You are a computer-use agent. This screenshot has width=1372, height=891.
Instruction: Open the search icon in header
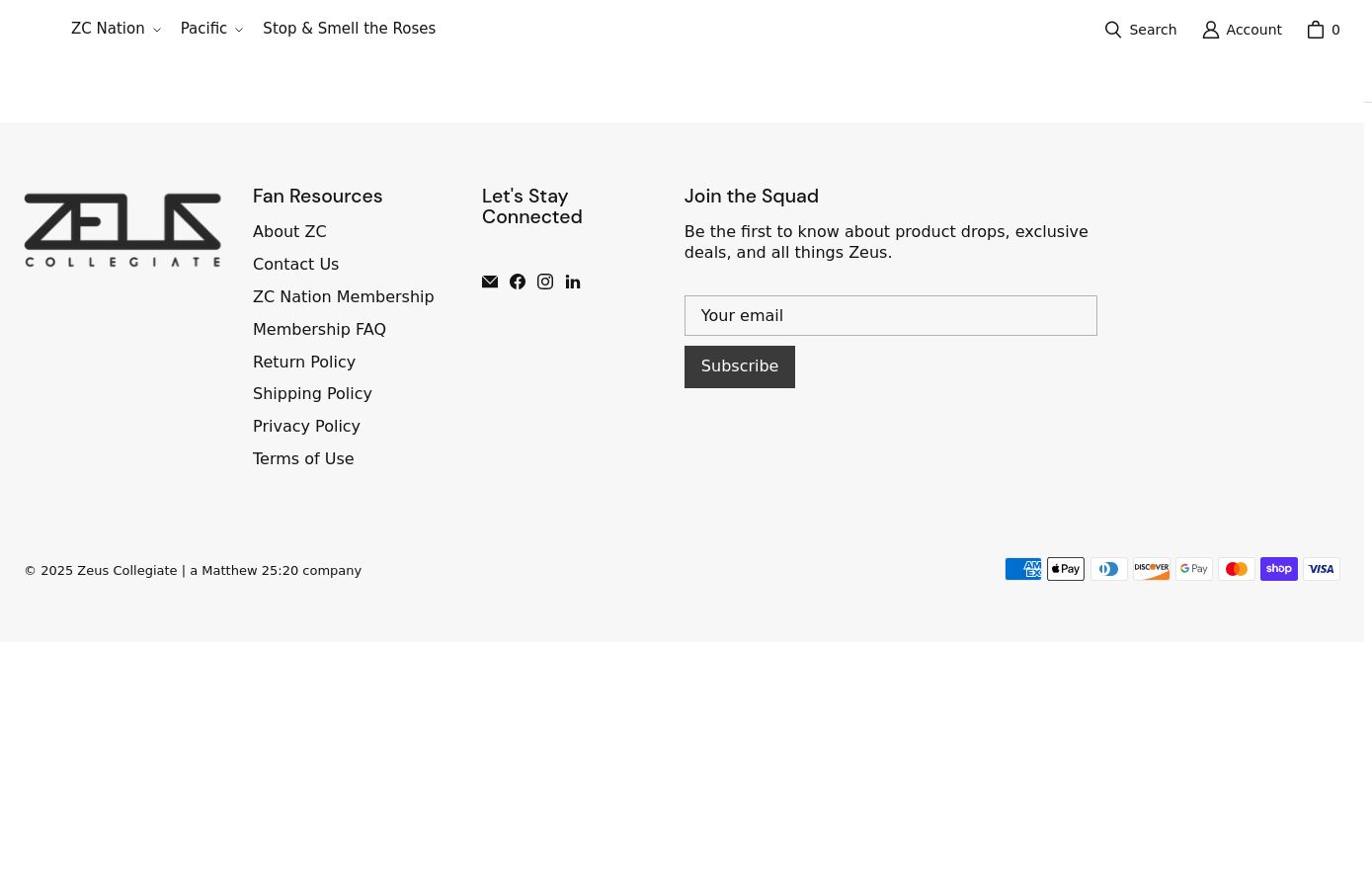[x=1113, y=30]
